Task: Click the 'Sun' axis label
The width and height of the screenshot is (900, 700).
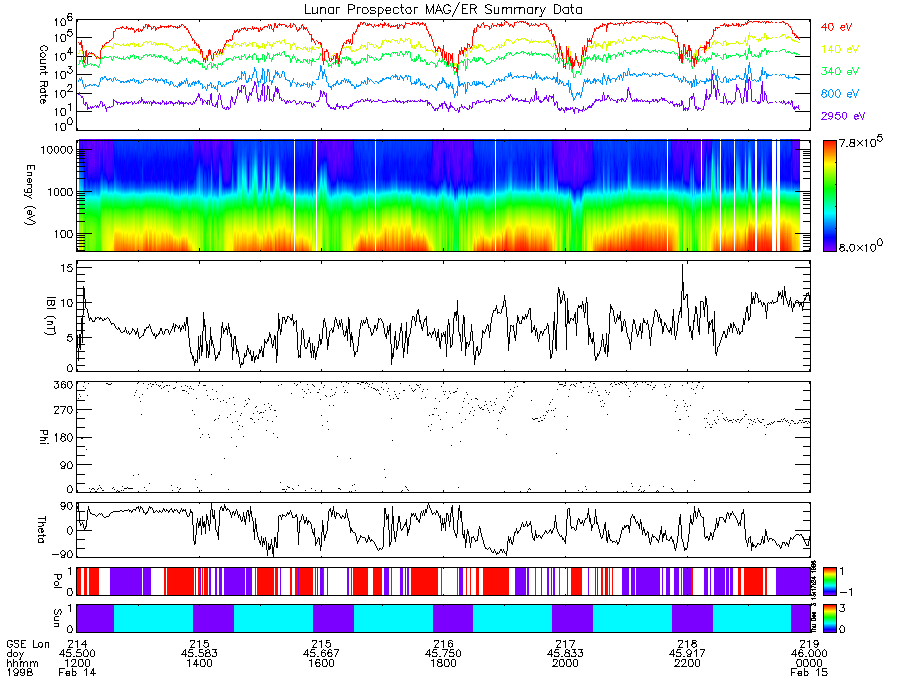Action: point(57,618)
